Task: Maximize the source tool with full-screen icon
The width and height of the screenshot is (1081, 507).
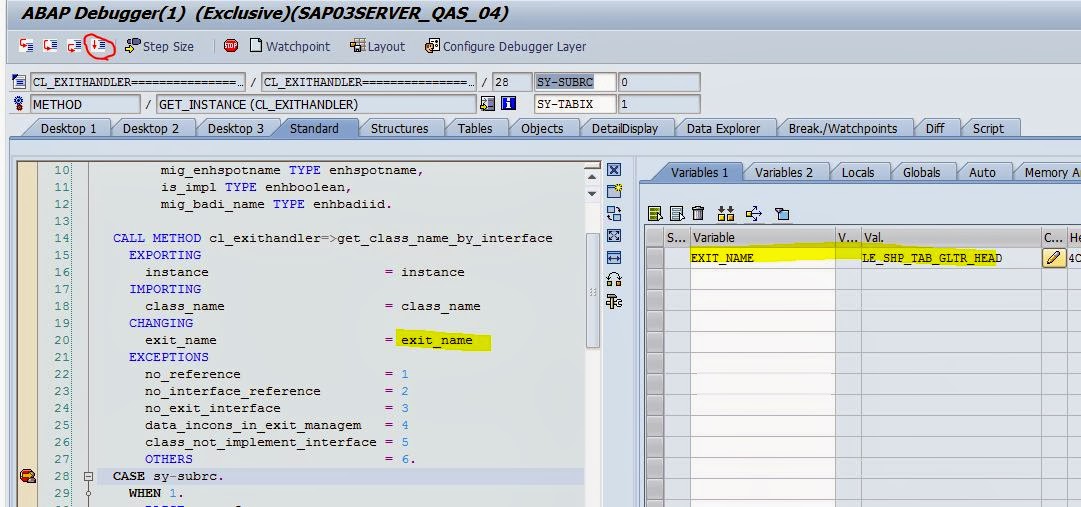Action: (x=614, y=235)
